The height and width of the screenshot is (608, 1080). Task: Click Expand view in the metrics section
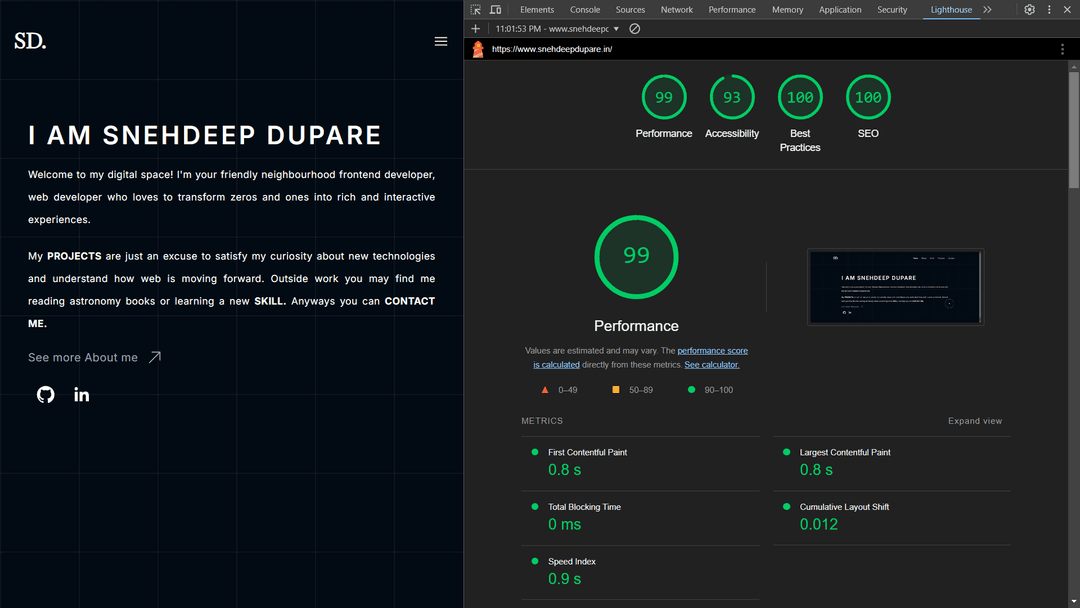[975, 421]
